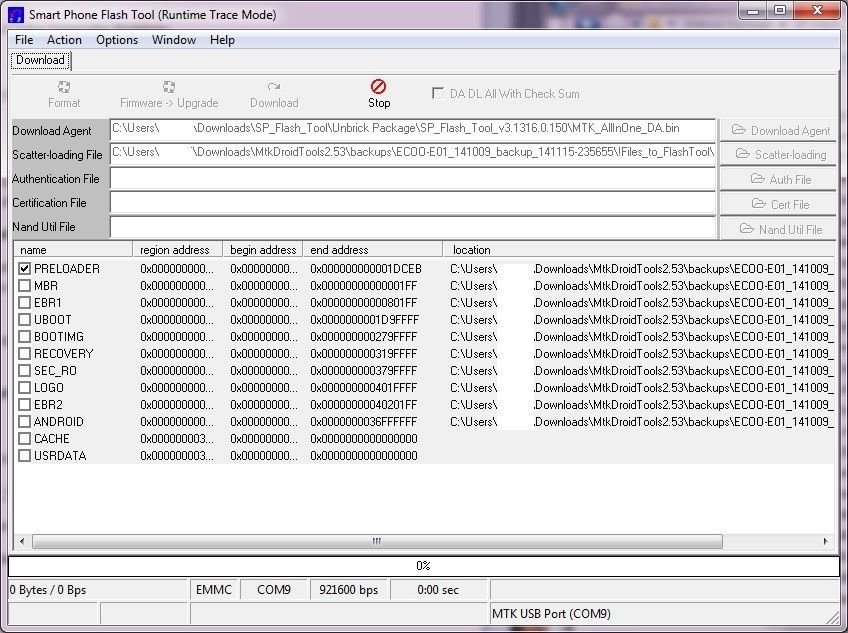Click the name column header
Viewport: 848px width, 633px height.
point(73,250)
